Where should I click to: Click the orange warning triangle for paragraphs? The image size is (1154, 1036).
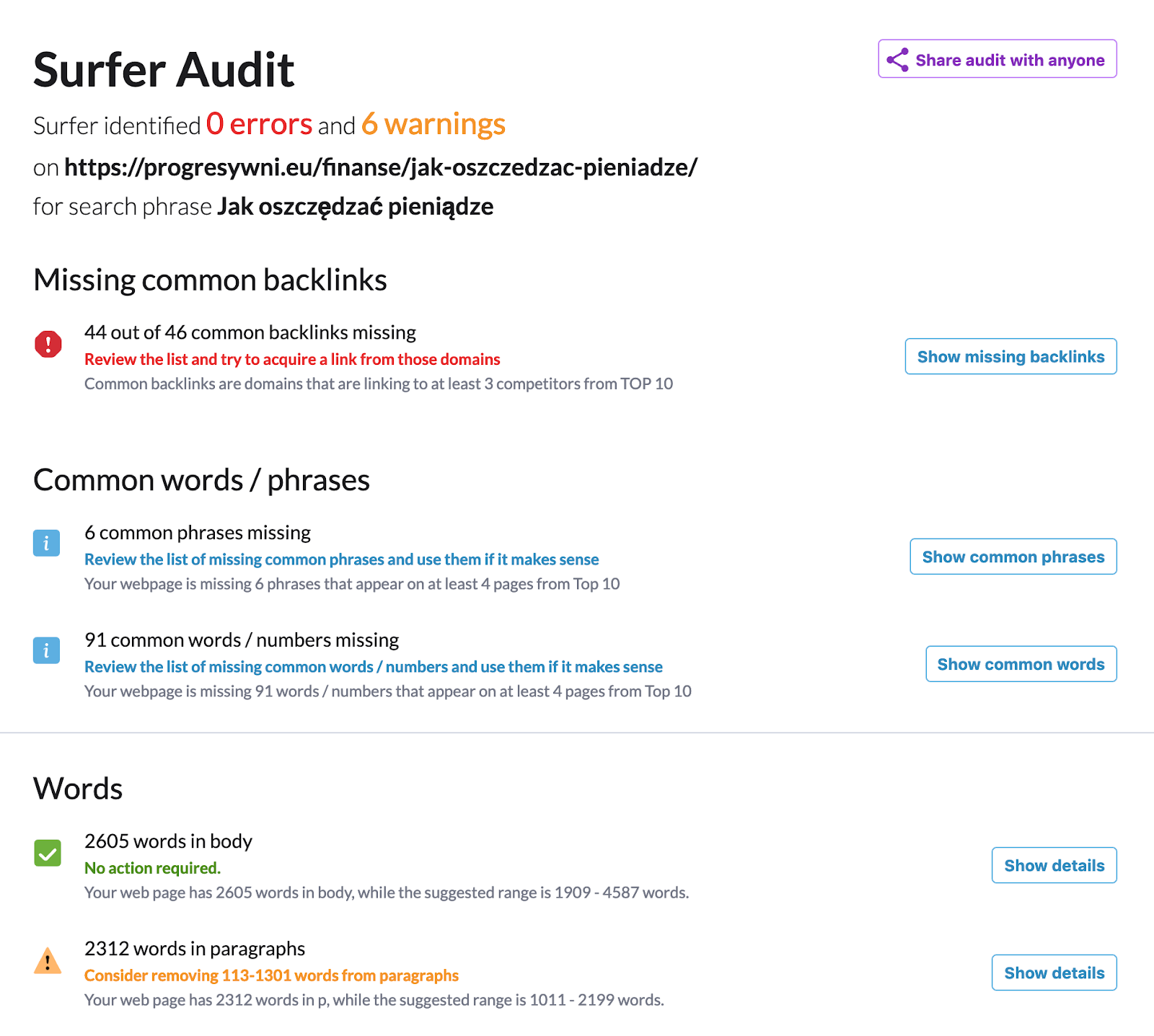pyautogui.click(x=48, y=960)
